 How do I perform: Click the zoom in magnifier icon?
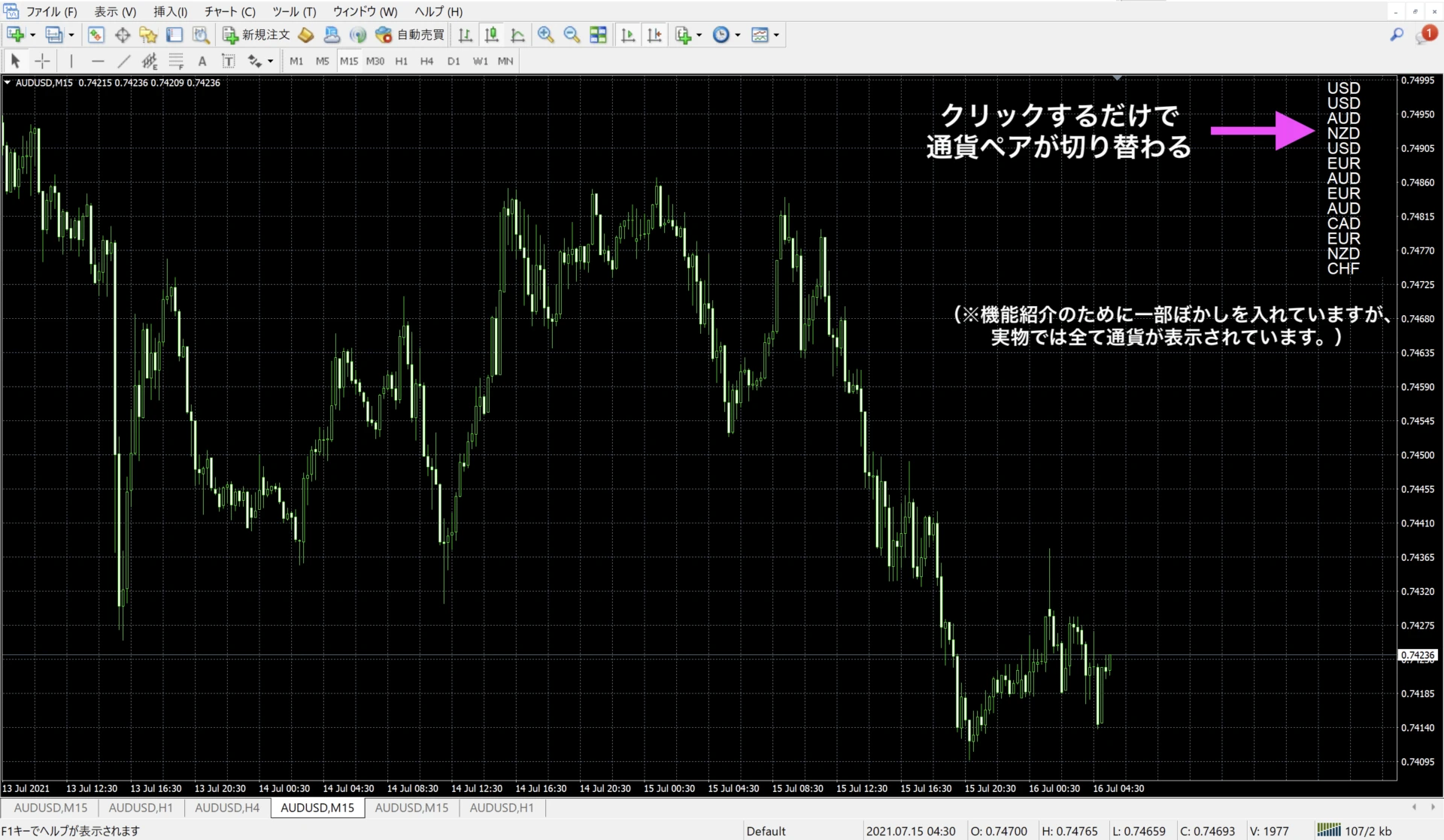click(x=545, y=35)
